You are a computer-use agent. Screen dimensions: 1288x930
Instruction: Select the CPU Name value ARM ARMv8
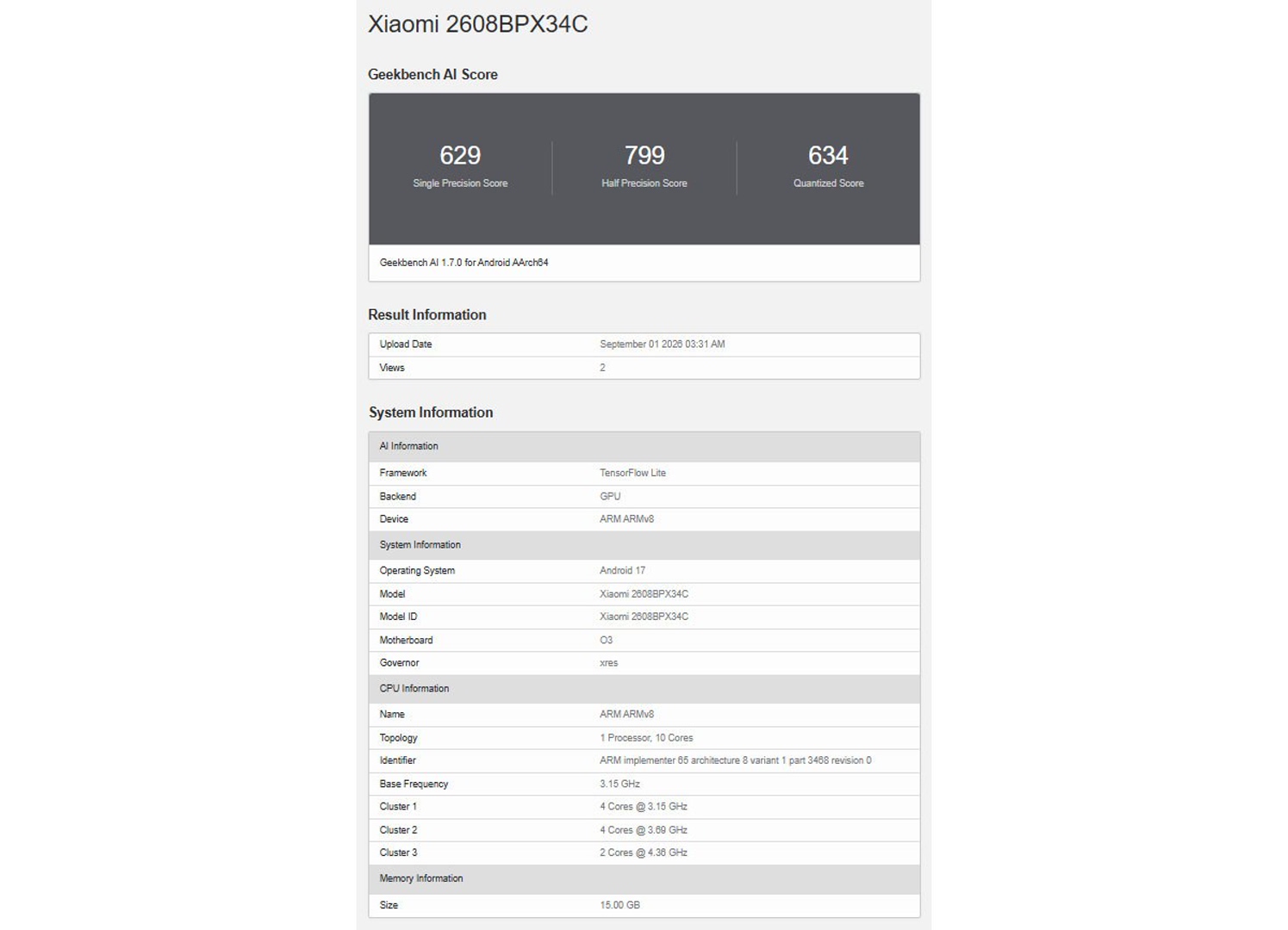627,715
